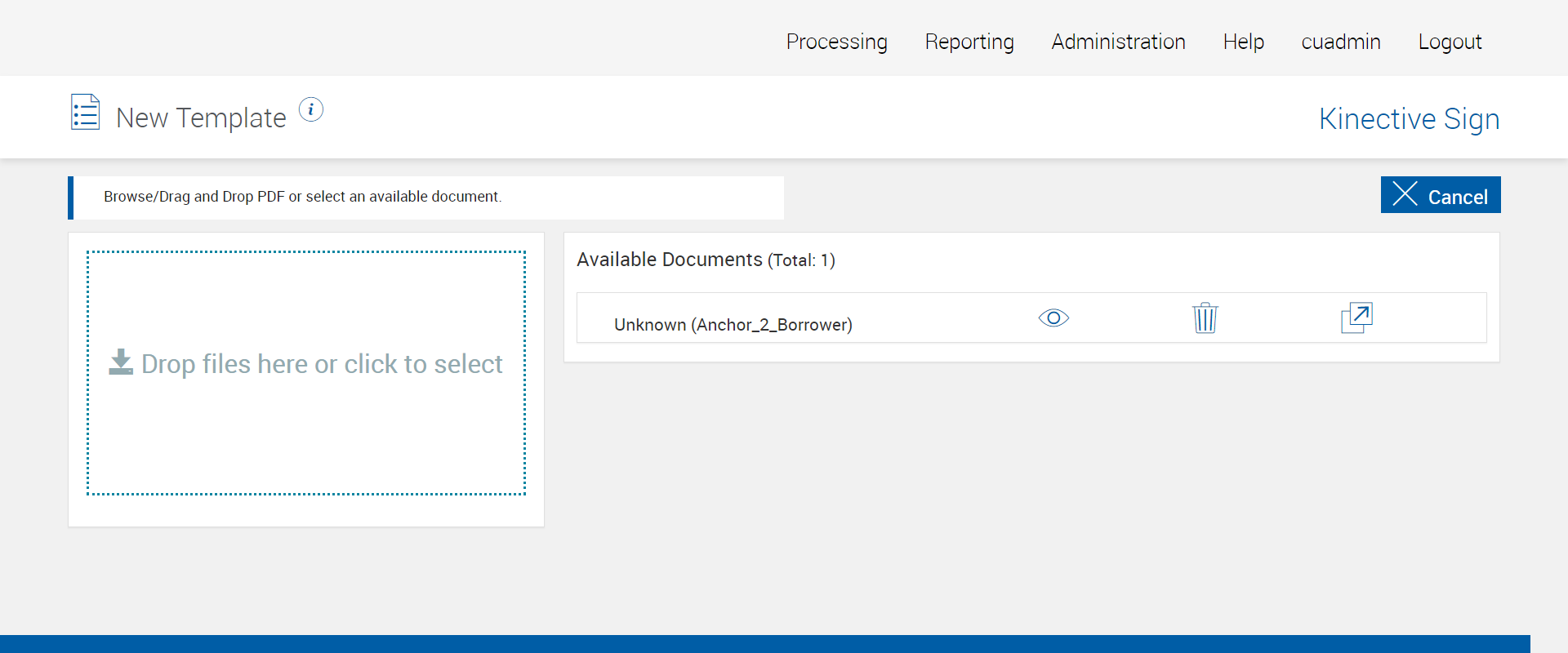This screenshot has height=653, width=1568.
Task: Preview the Anchor_2_Borrower document with eye icon
Action: (x=1053, y=318)
